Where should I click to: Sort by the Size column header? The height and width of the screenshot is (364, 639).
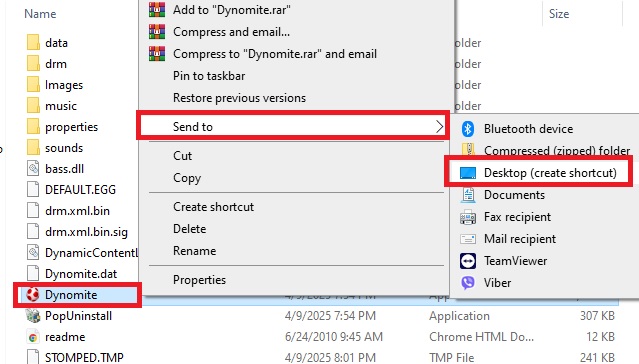(559, 14)
